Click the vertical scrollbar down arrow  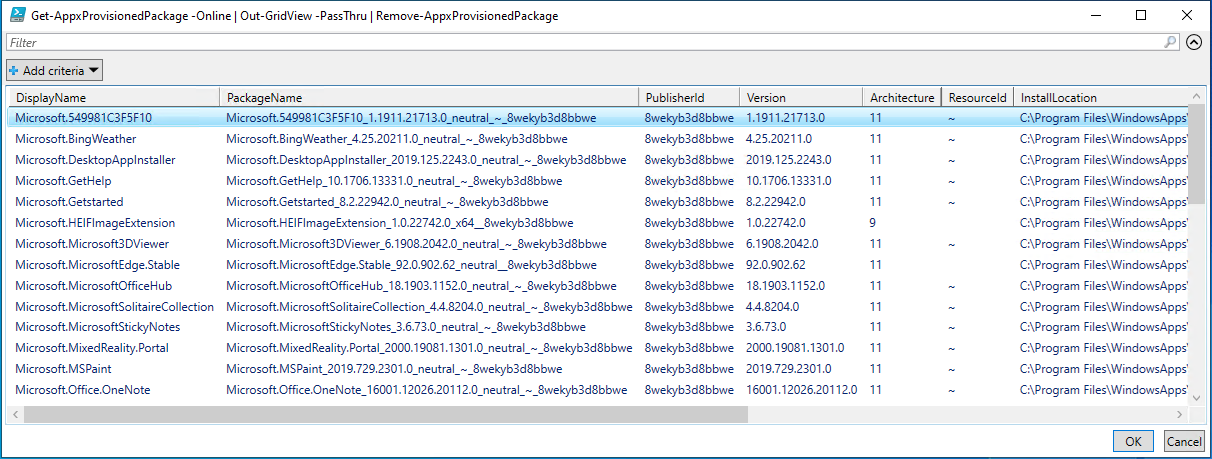point(1197,398)
